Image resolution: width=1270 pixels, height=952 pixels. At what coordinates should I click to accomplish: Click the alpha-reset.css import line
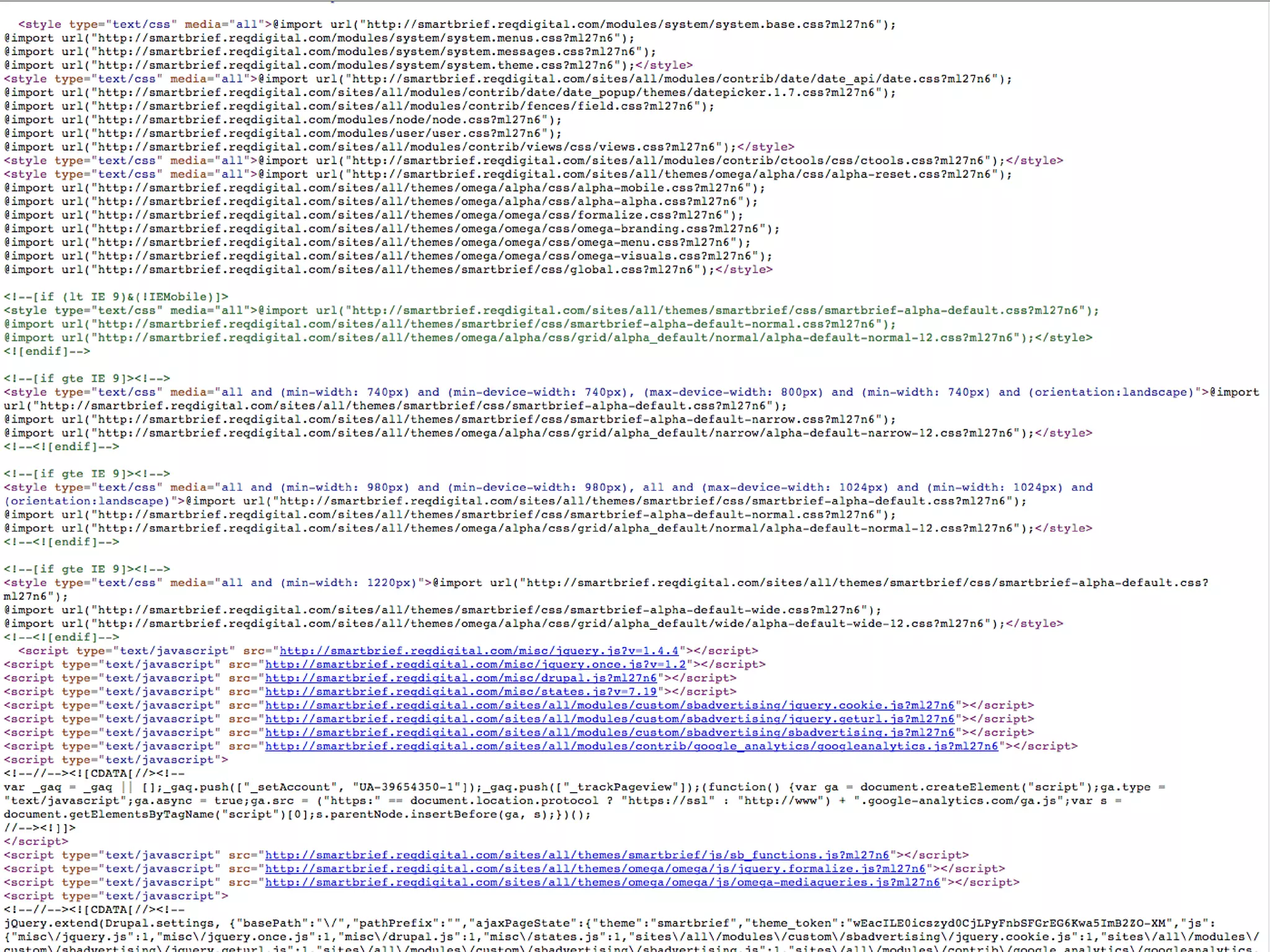point(508,175)
